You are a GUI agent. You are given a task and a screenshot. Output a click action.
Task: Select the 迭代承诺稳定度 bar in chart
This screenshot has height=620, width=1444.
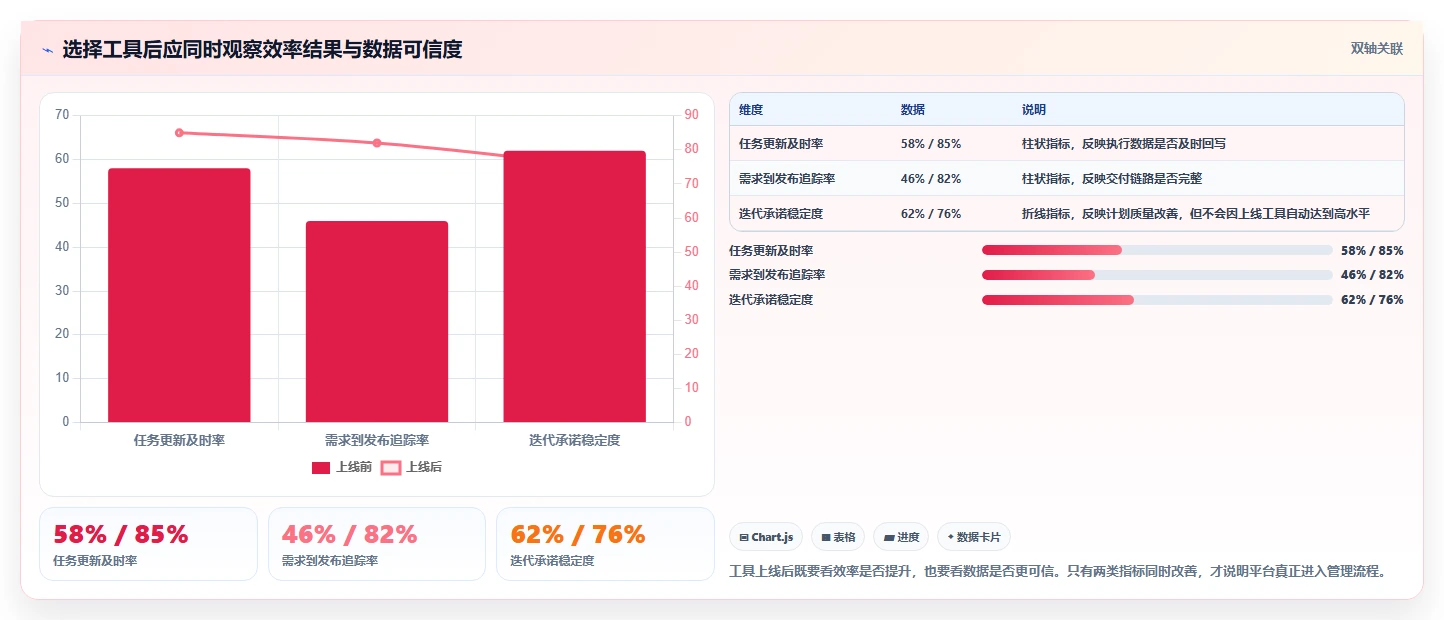(575, 286)
